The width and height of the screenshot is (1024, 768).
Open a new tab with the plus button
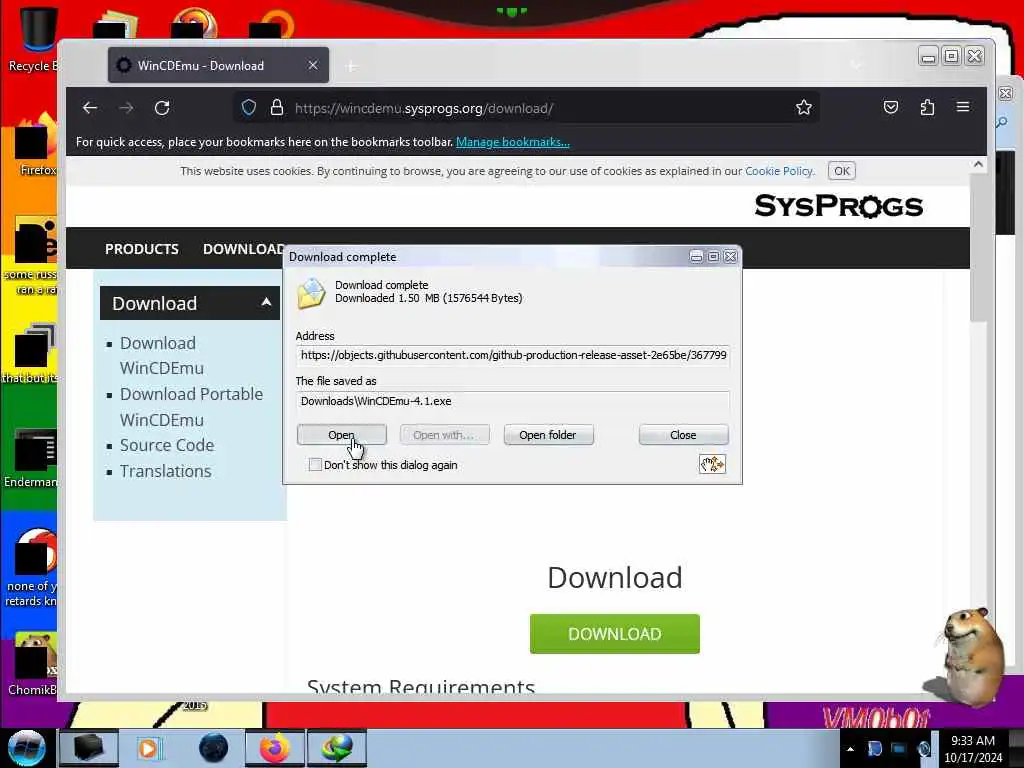coord(351,66)
